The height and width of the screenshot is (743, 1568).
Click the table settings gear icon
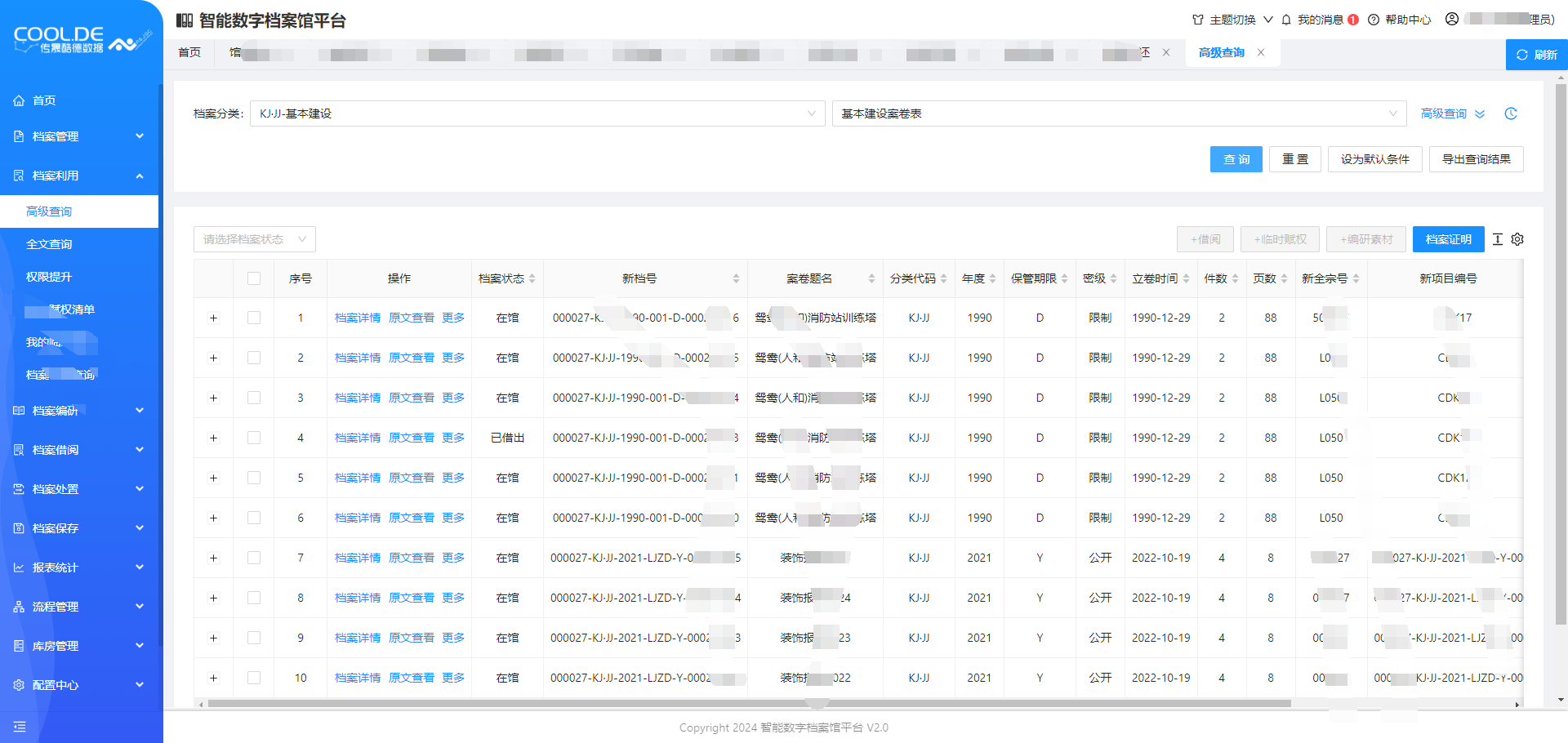(1517, 239)
